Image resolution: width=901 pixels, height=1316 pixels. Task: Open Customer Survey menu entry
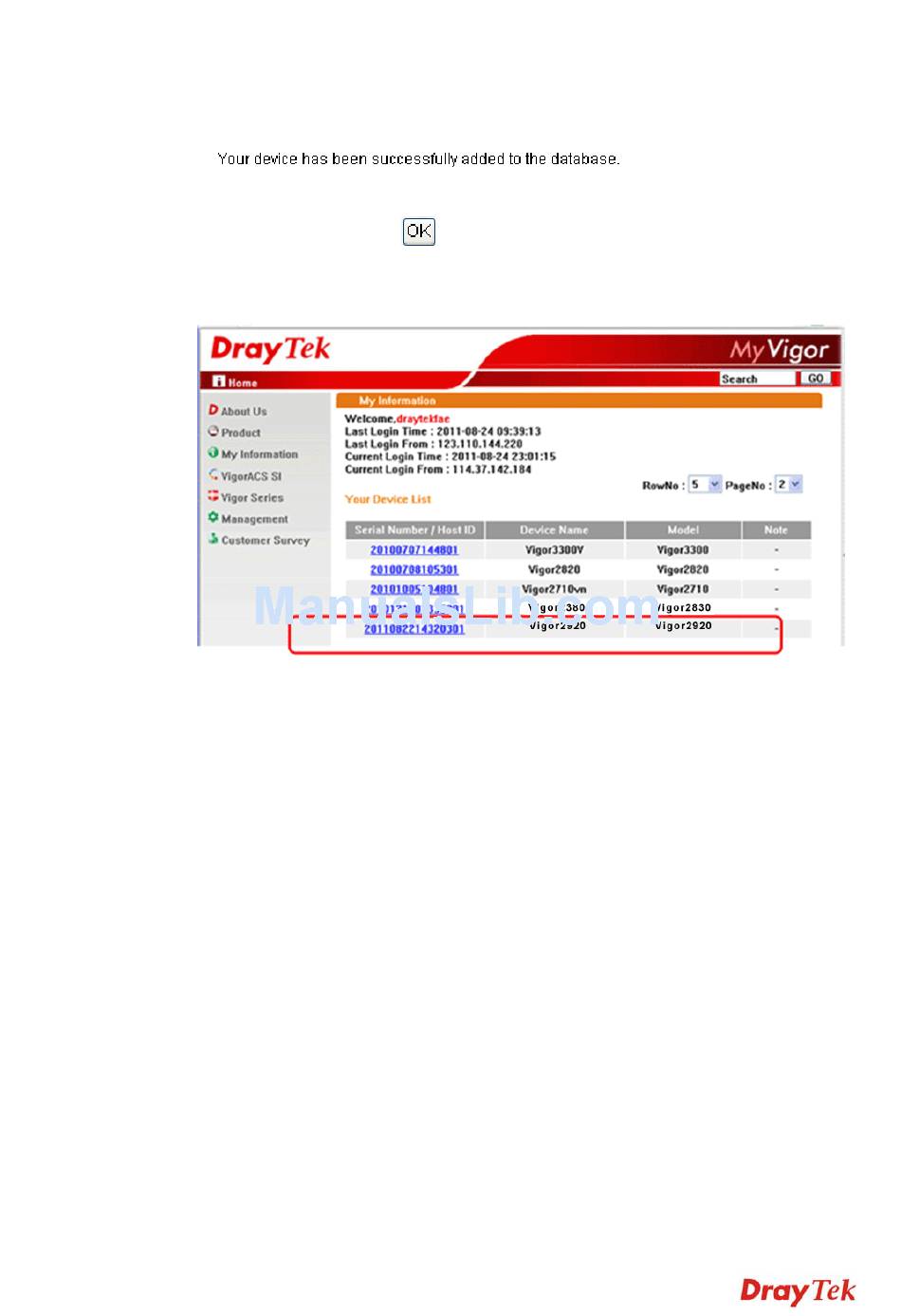click(x=266, y=540)
